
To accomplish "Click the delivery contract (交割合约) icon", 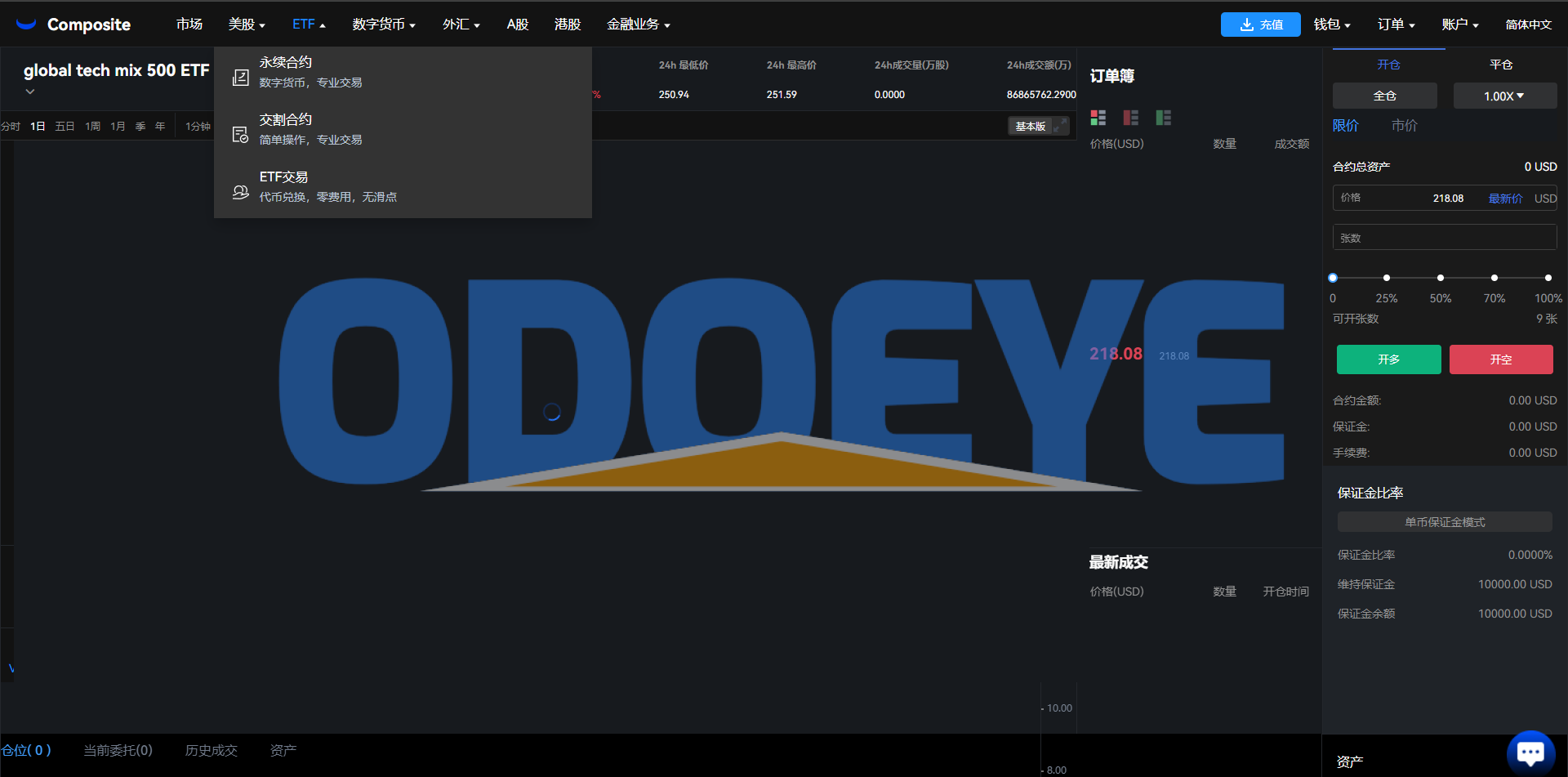I will coord(240,135).
